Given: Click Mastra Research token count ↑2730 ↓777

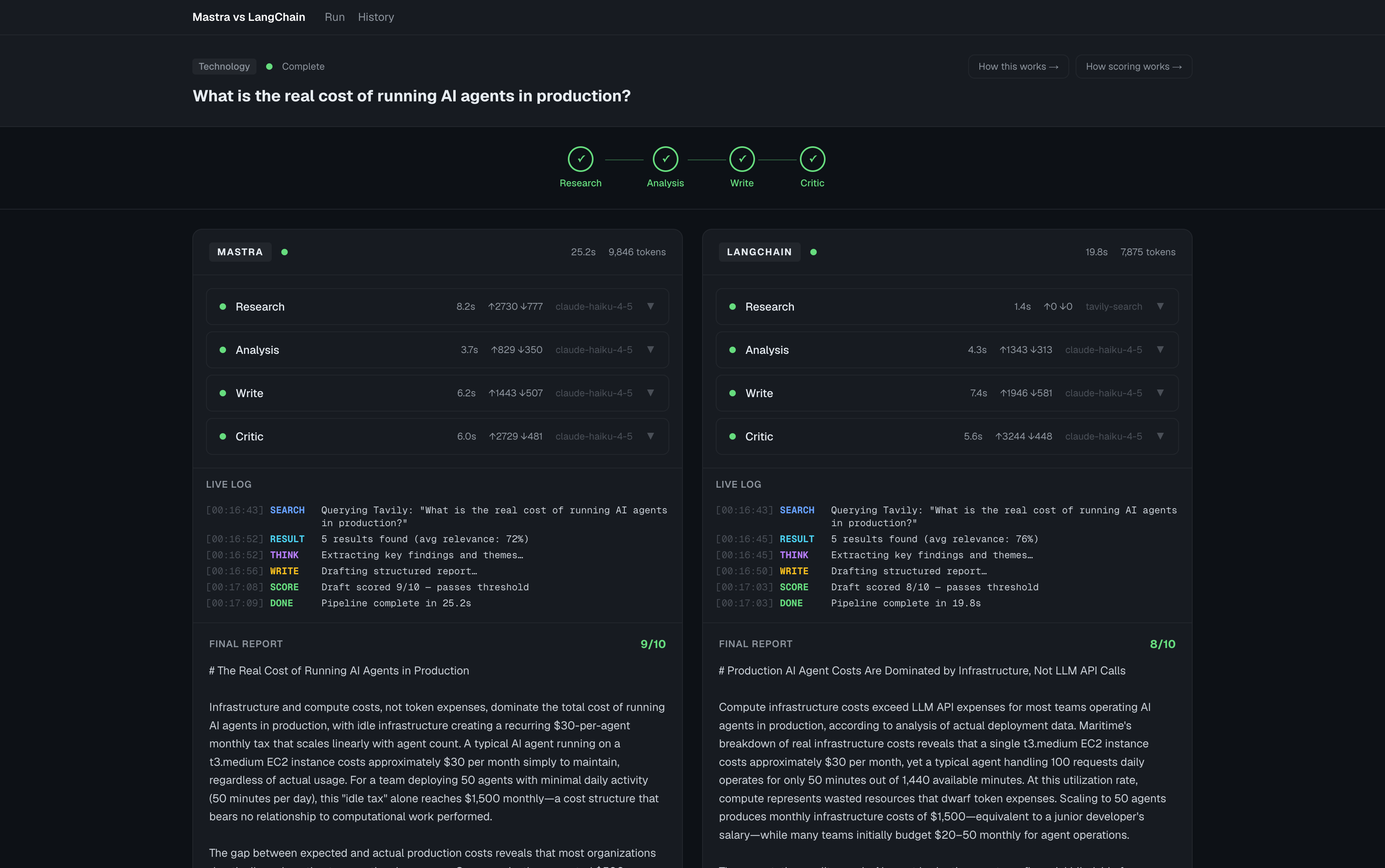Looking at the screenshot, I should (515, 307).
